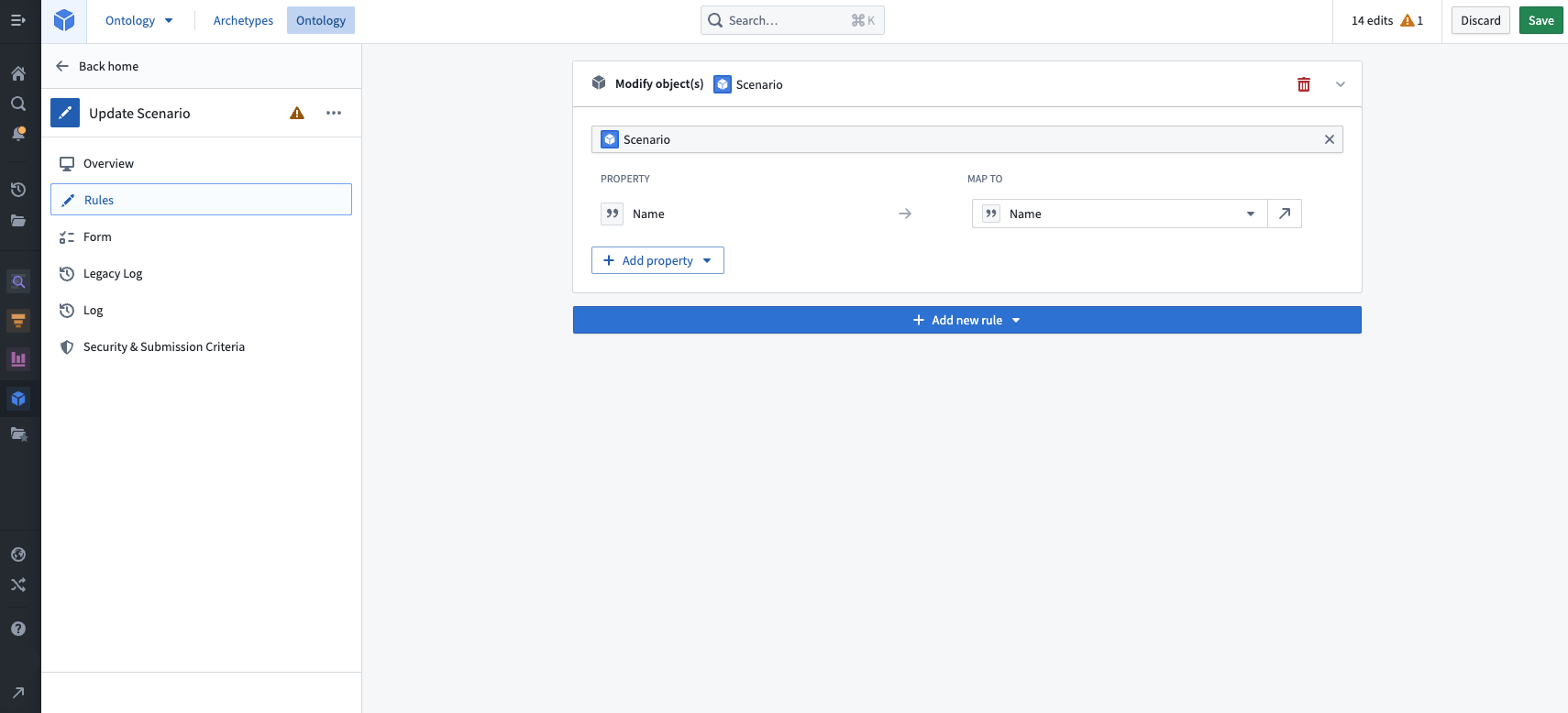1568x713 pixels.
Task: Click the expand arrow icon at bottom left
Action: 18,693
